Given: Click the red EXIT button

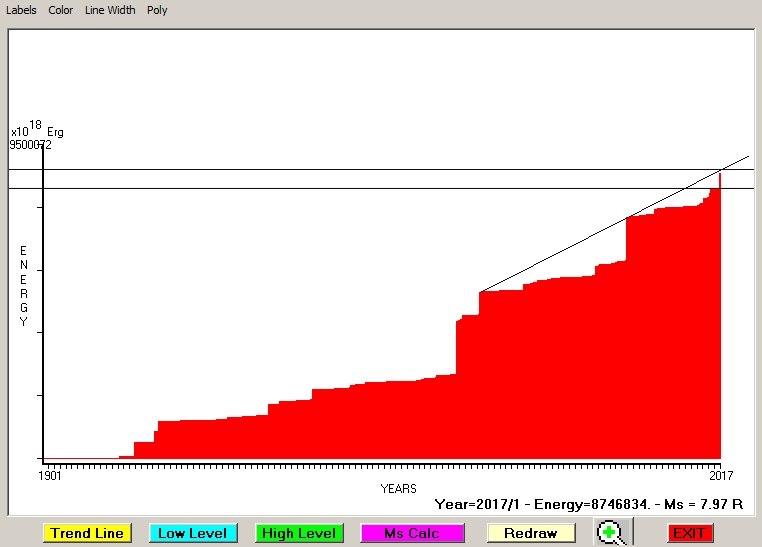Looking at the screenshot, I should coord(689,533).
